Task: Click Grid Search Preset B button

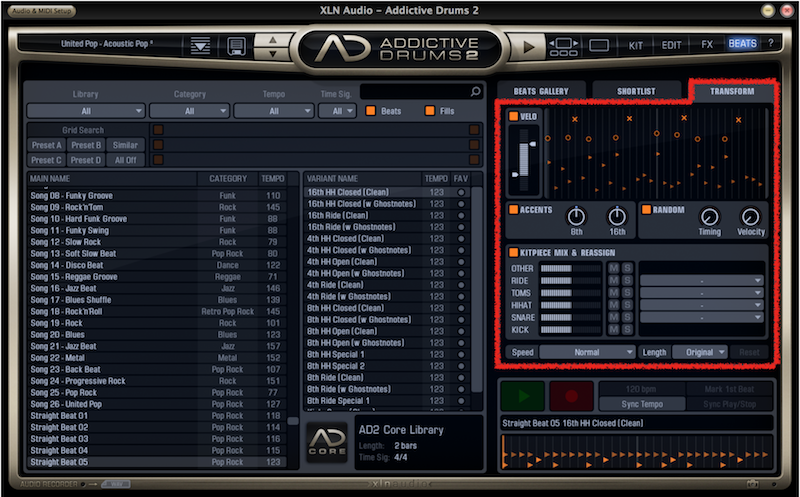Action: tap(86, 145)
